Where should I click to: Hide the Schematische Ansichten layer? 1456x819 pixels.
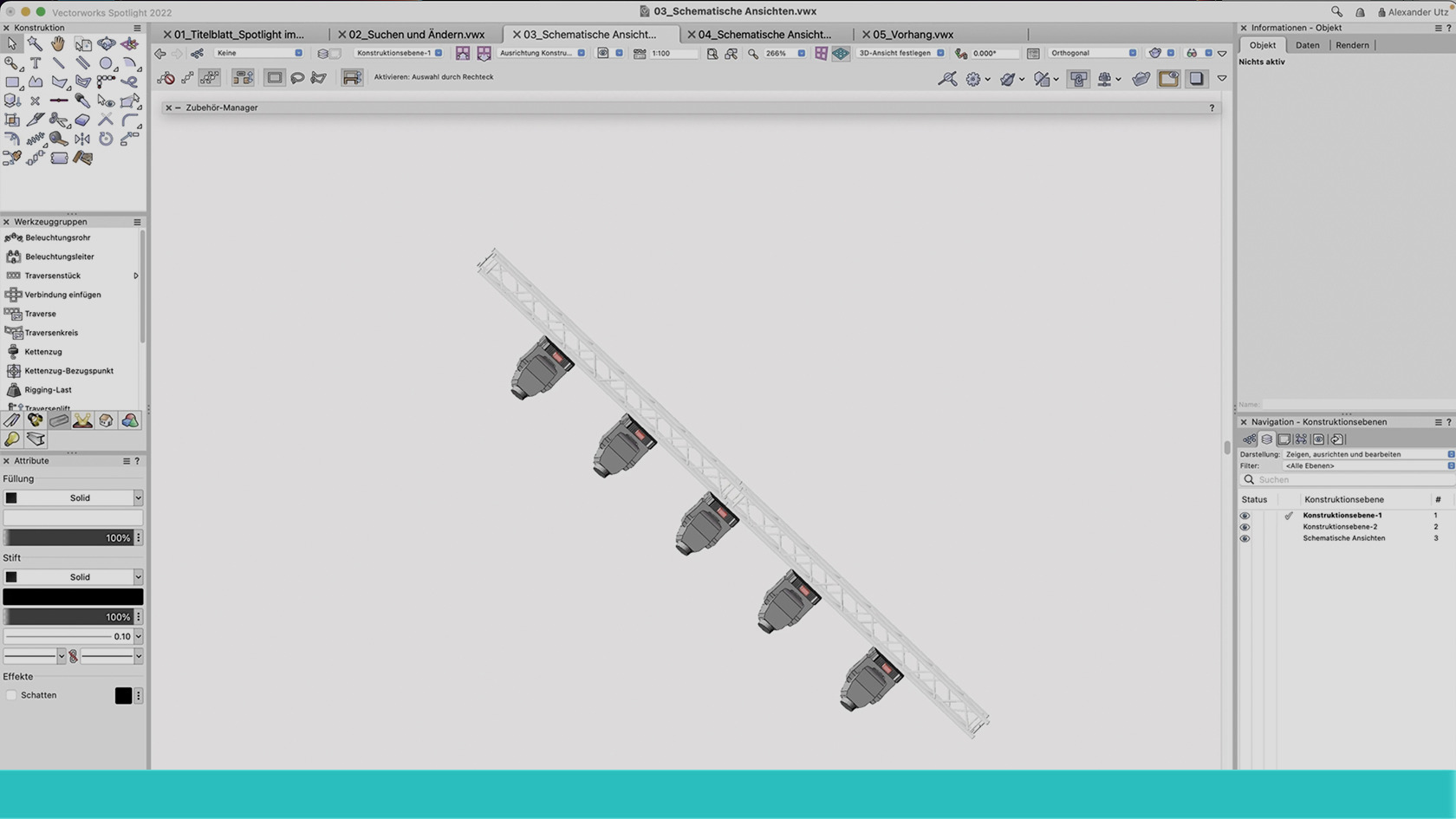(1245, 538)
